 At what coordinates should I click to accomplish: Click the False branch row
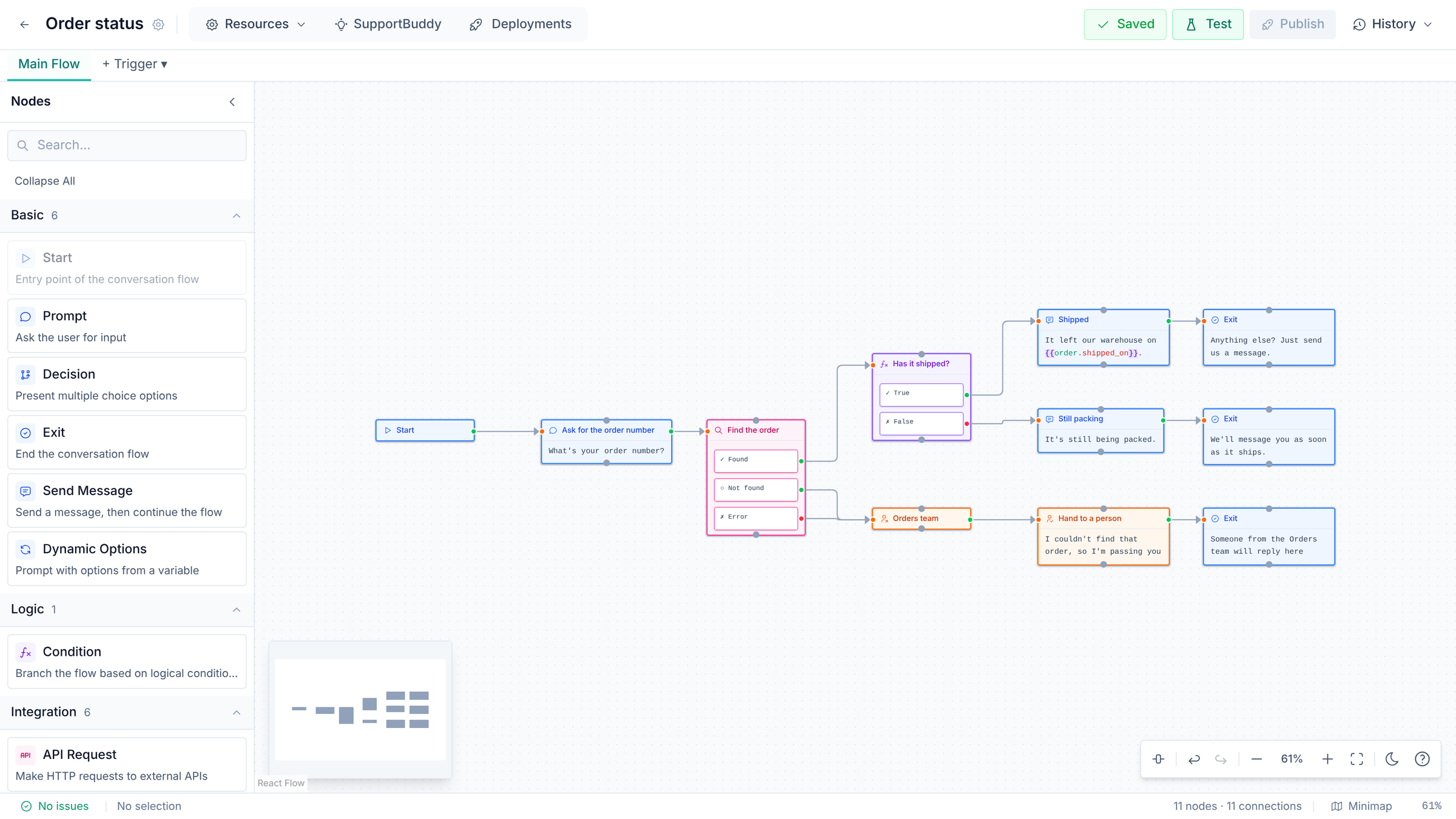921,422
